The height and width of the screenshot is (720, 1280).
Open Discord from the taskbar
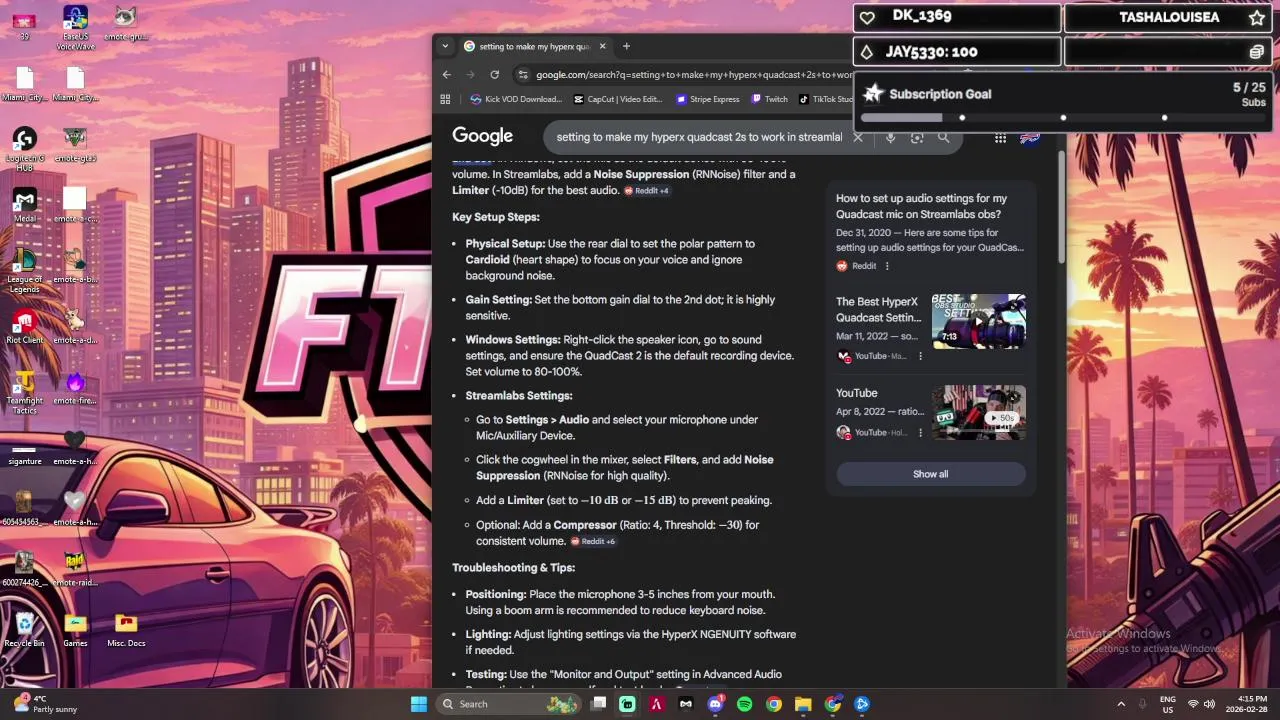tap(715, 704)
